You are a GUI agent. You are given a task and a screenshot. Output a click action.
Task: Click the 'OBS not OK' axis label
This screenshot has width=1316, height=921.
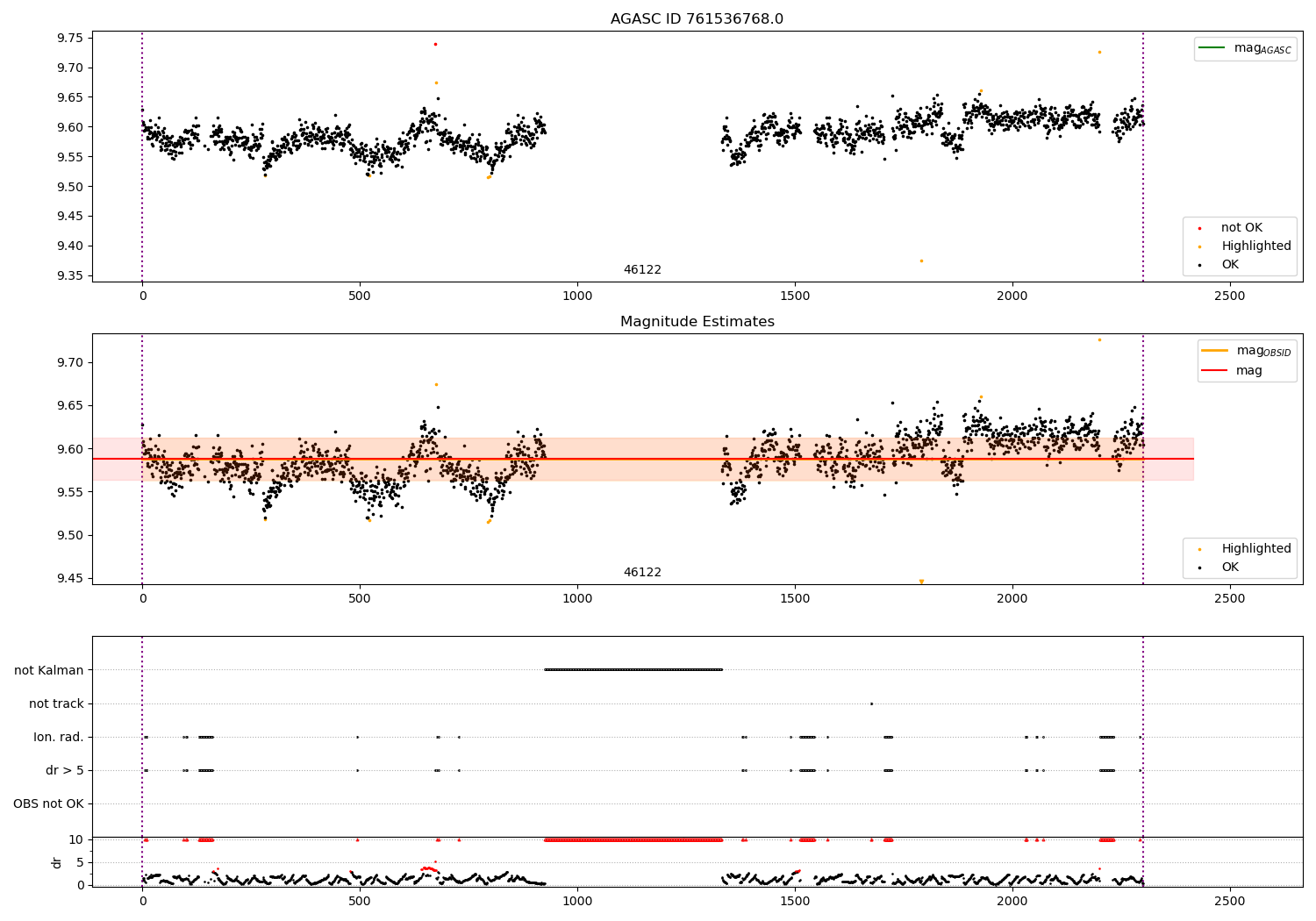(x=49, y=804)
